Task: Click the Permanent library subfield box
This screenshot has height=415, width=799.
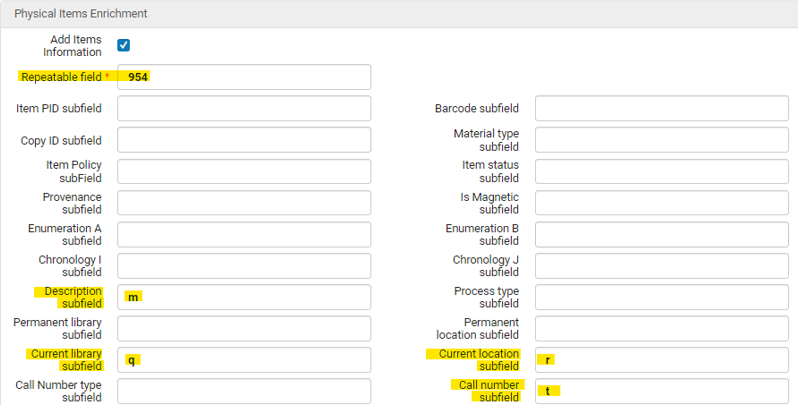Action: click(x=244, y=329)
